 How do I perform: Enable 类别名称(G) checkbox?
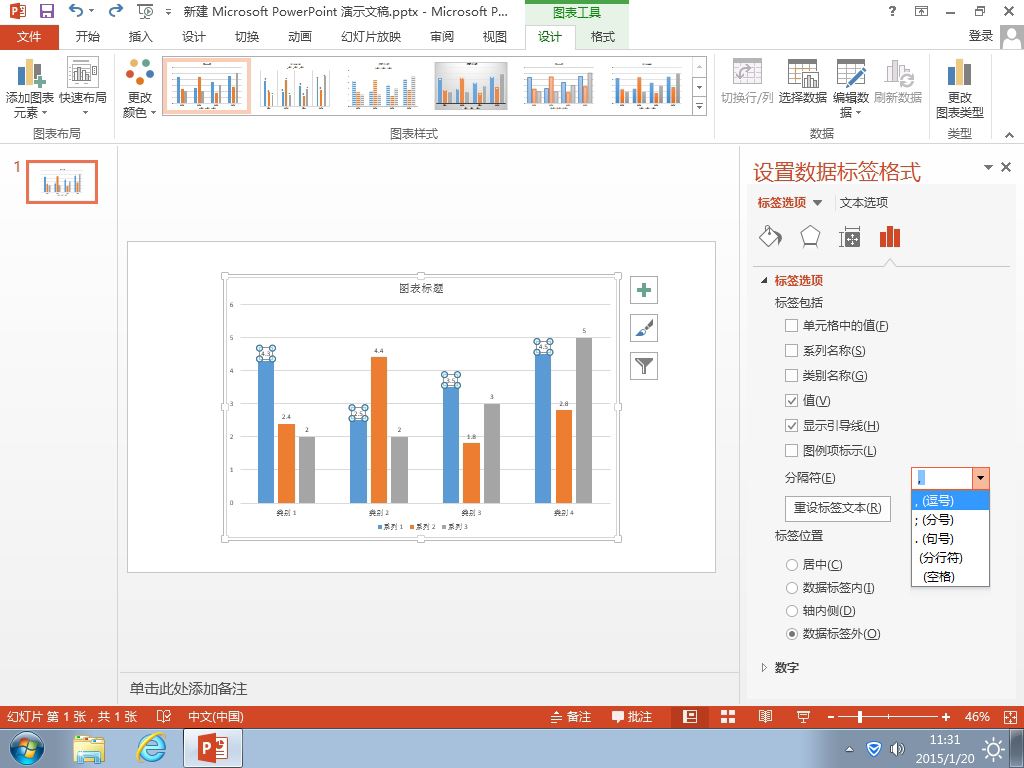click(x=792, y=376)
